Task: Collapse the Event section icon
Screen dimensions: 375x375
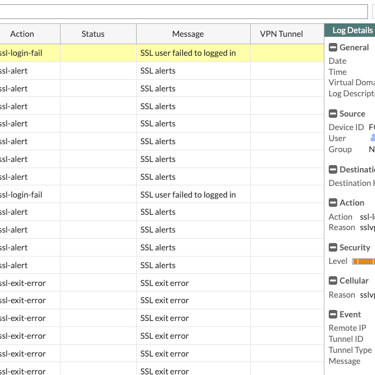Action: click(x=333, y=314)
